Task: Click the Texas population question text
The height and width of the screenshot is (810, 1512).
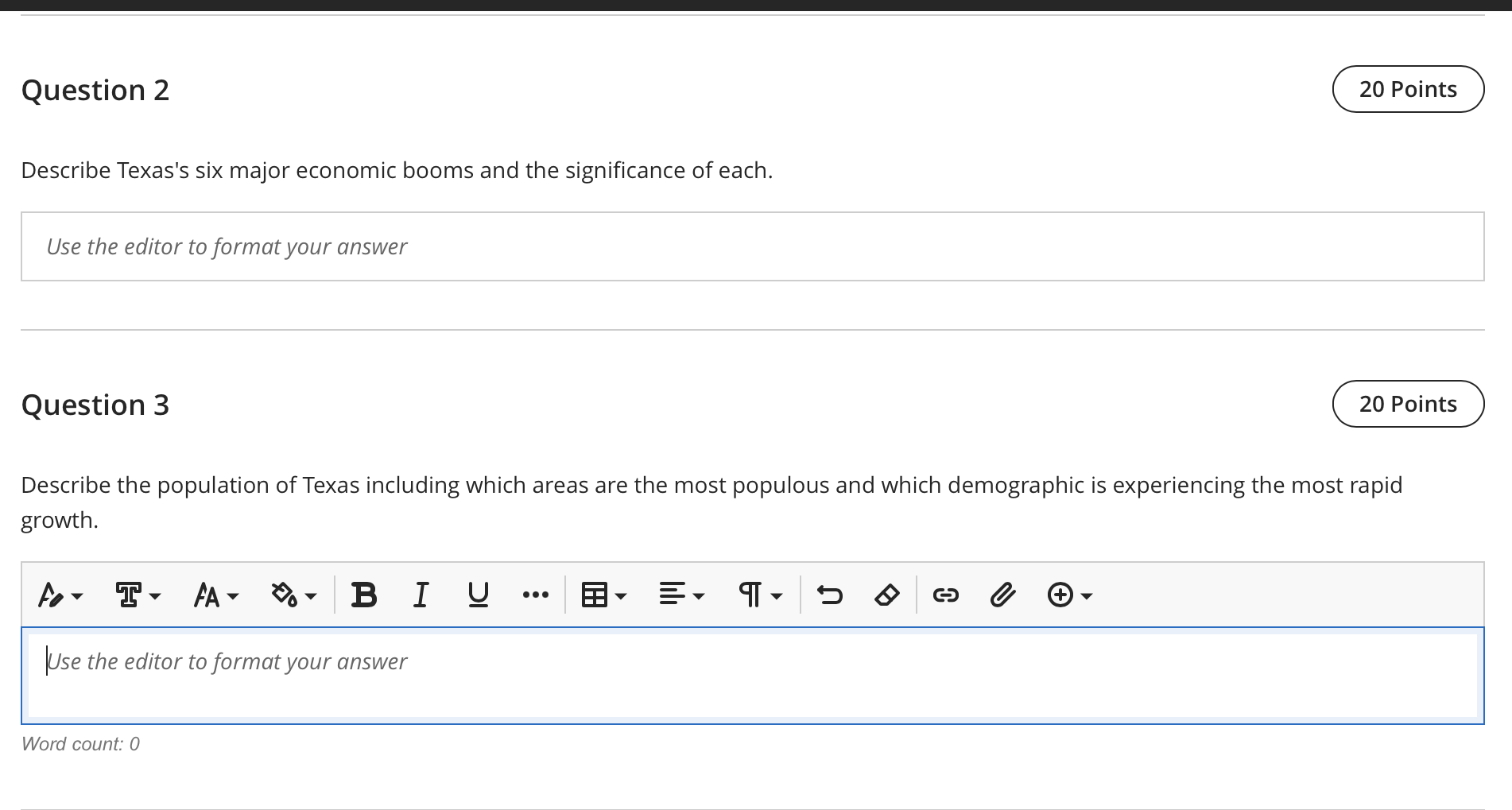Action: [x=711, y=502]
